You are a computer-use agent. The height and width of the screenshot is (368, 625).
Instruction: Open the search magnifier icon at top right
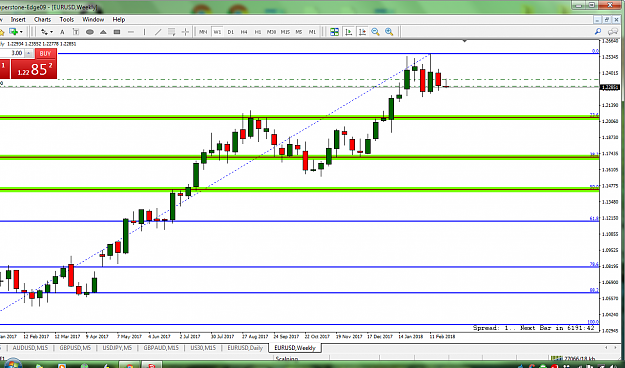click(598, 31)
